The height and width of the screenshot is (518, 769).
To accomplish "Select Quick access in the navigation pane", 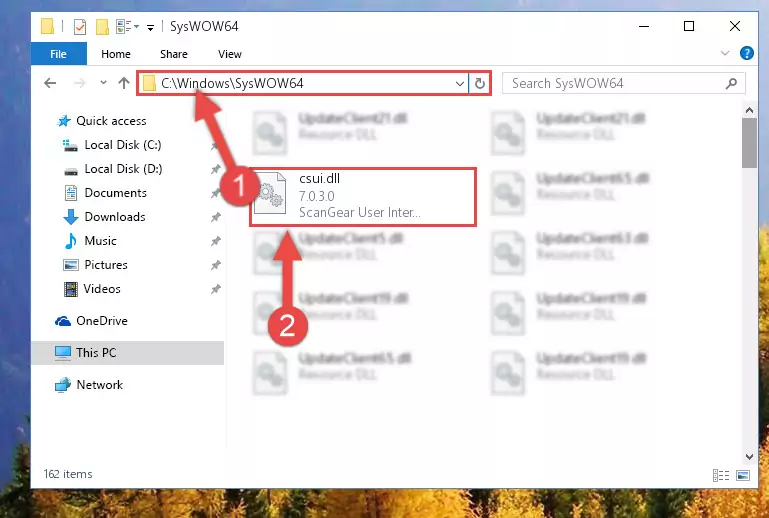I will (x=111, y=121).
